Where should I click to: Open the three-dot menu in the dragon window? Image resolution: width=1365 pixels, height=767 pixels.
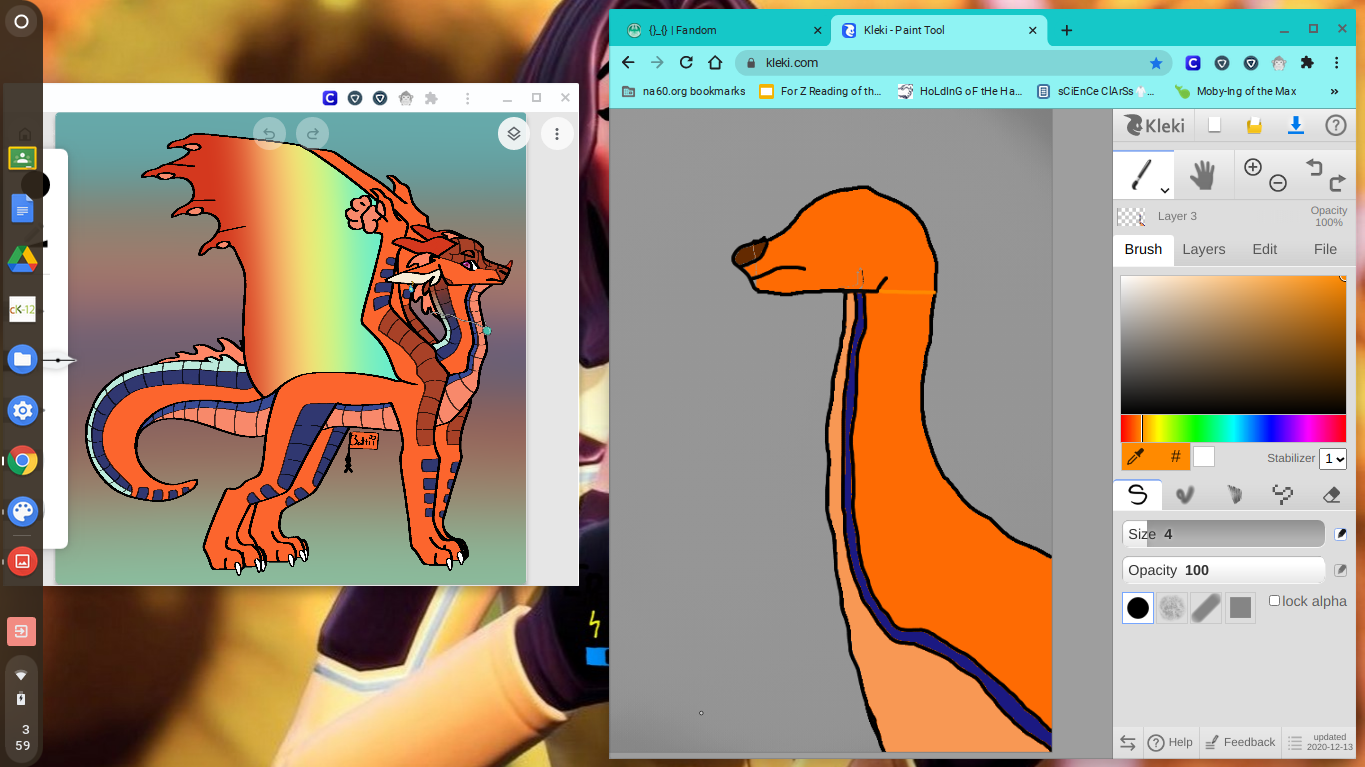point(557,134)
